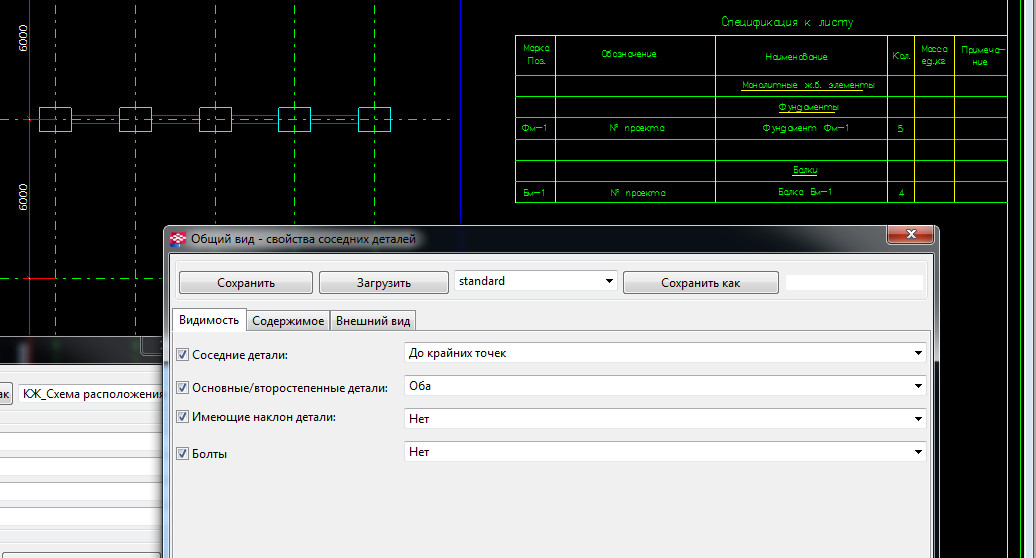Select the leftmost white foundation square
Image resolution: width=1036 pixels, height=558 pixels.
[55, 120]
